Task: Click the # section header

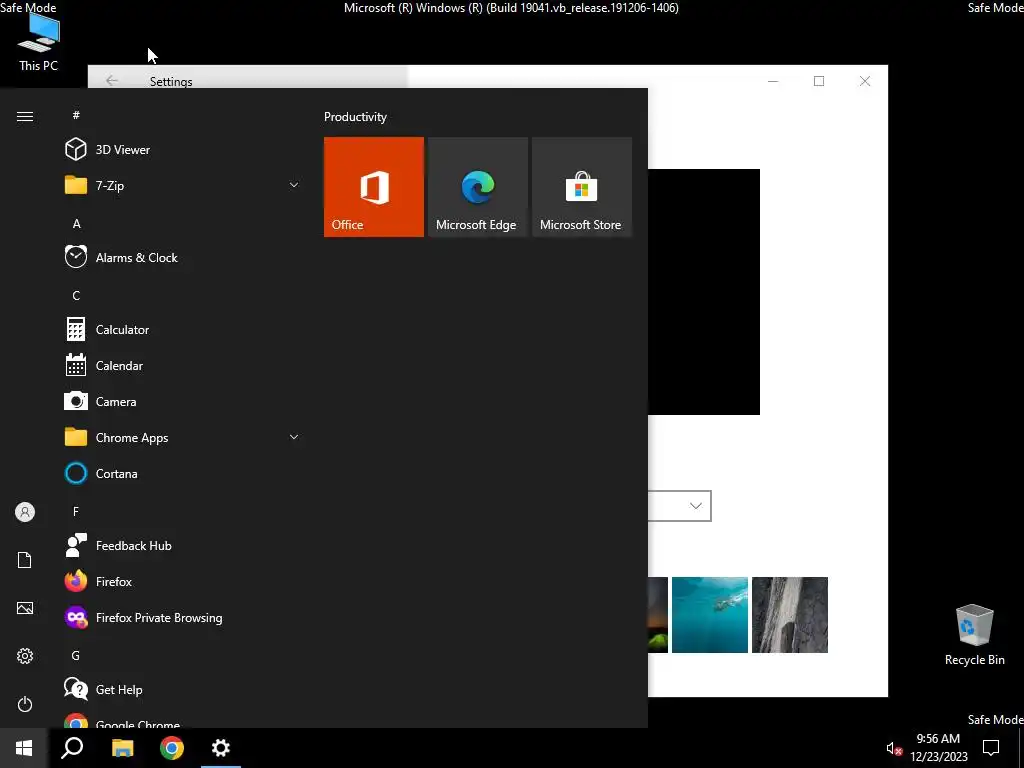Action: [x=76, y=115]
